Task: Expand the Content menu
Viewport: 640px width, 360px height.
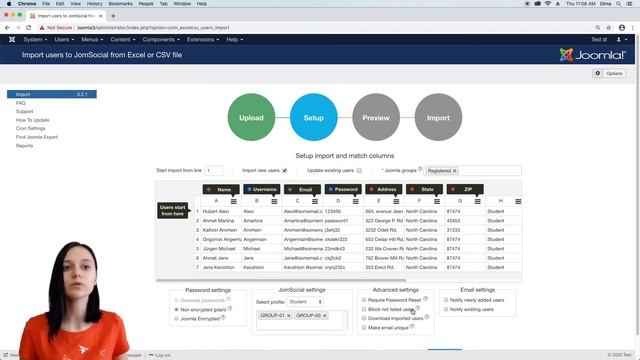Action: click(x=122, y=40)
